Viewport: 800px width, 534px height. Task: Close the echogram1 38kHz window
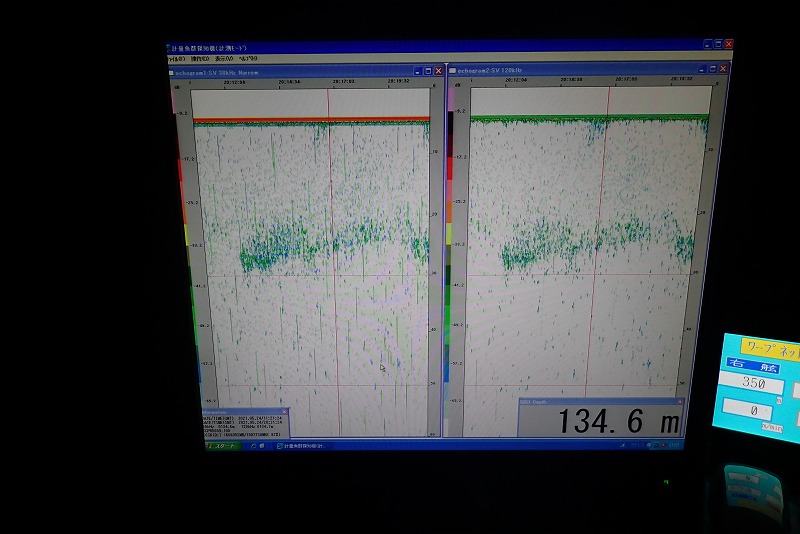pyautogui.click(x=437, y=71)
